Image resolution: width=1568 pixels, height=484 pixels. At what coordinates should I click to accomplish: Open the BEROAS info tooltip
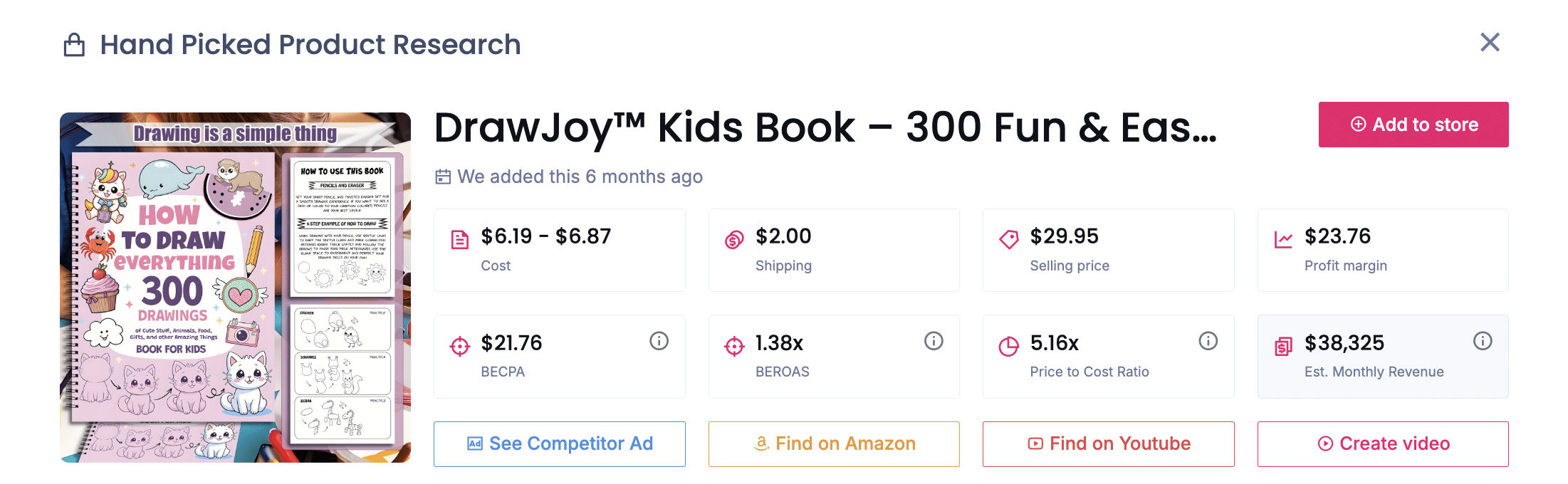click(x=933, y=341)
